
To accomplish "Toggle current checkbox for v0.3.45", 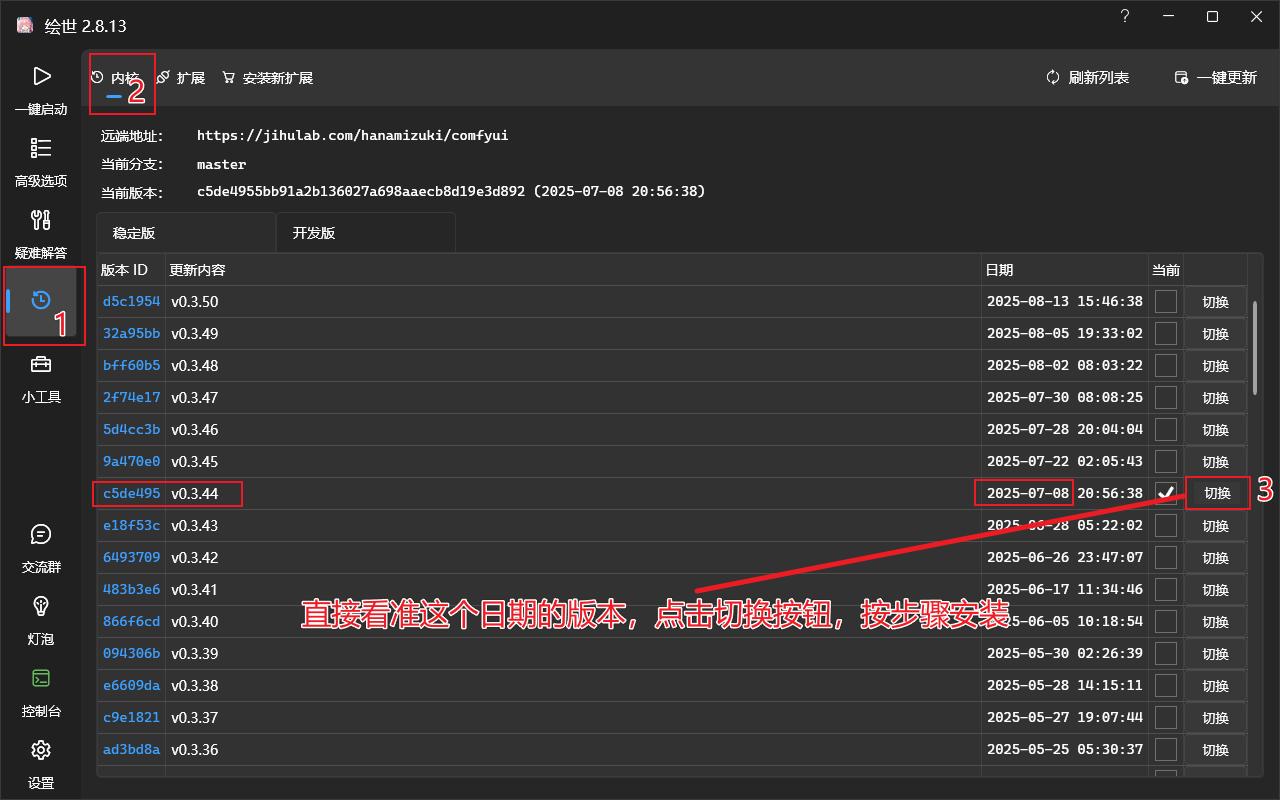I will point(1166,461).
